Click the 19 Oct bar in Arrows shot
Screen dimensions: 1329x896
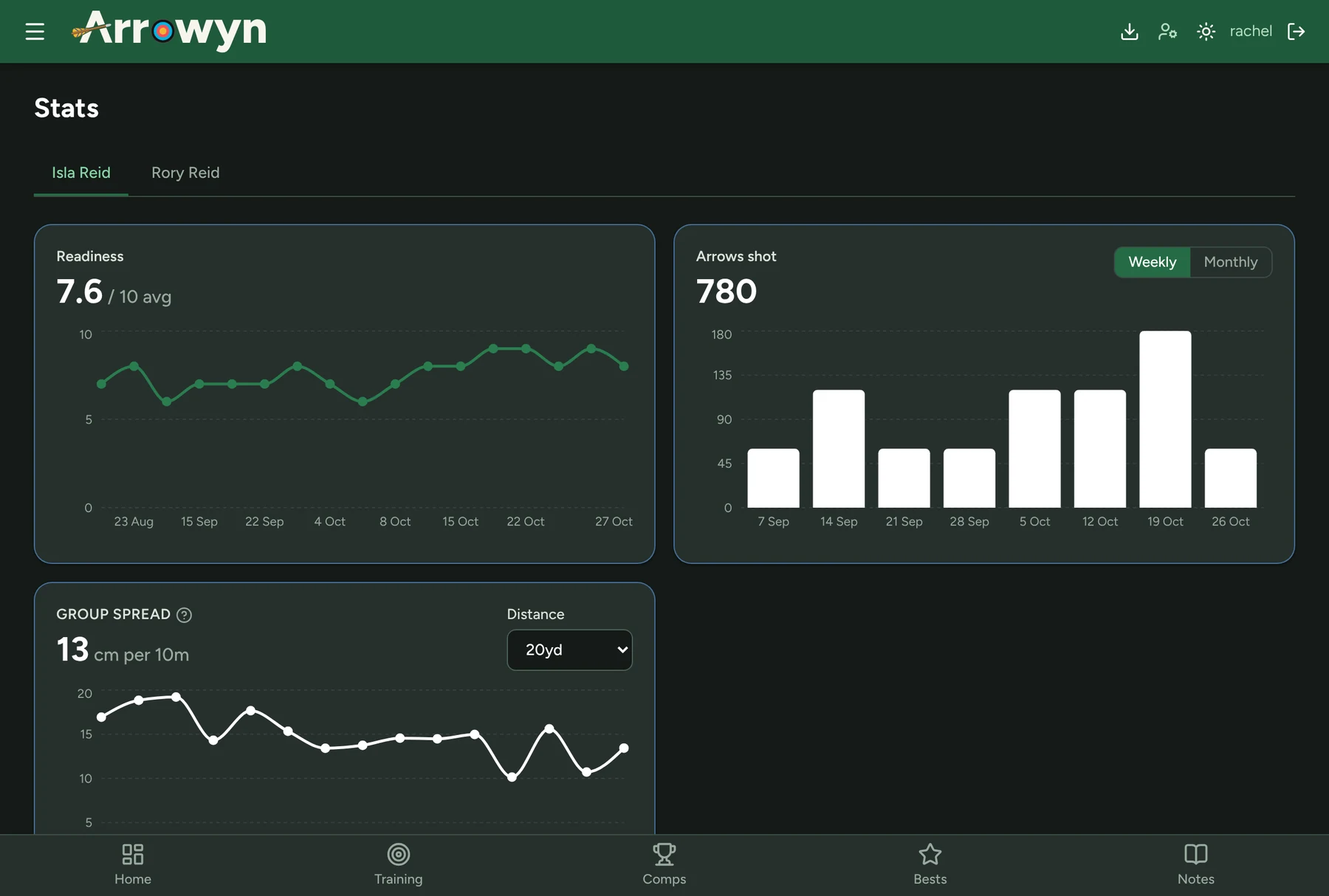(1165, 419)
